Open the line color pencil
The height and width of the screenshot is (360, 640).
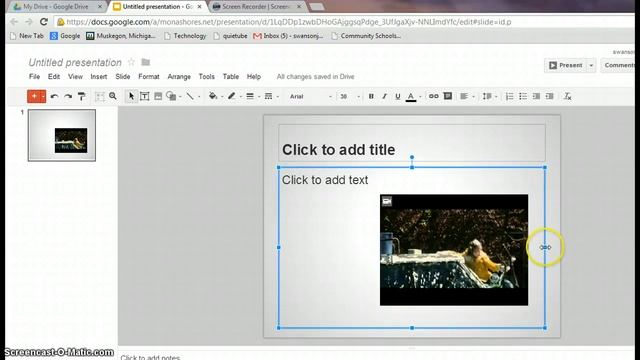(x=232, y=96)
